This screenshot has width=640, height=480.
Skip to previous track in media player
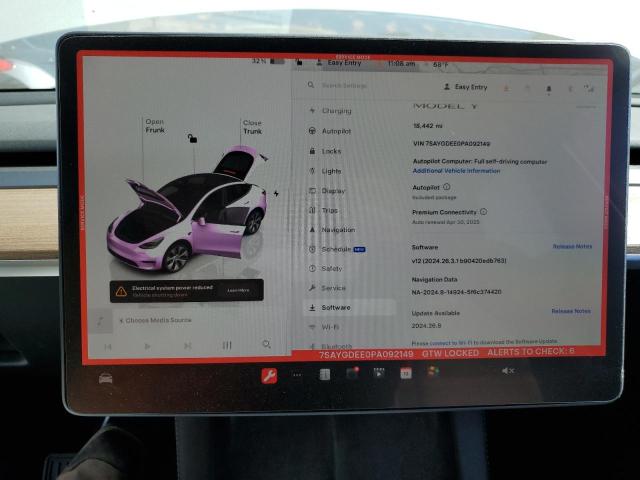point(108,347)
